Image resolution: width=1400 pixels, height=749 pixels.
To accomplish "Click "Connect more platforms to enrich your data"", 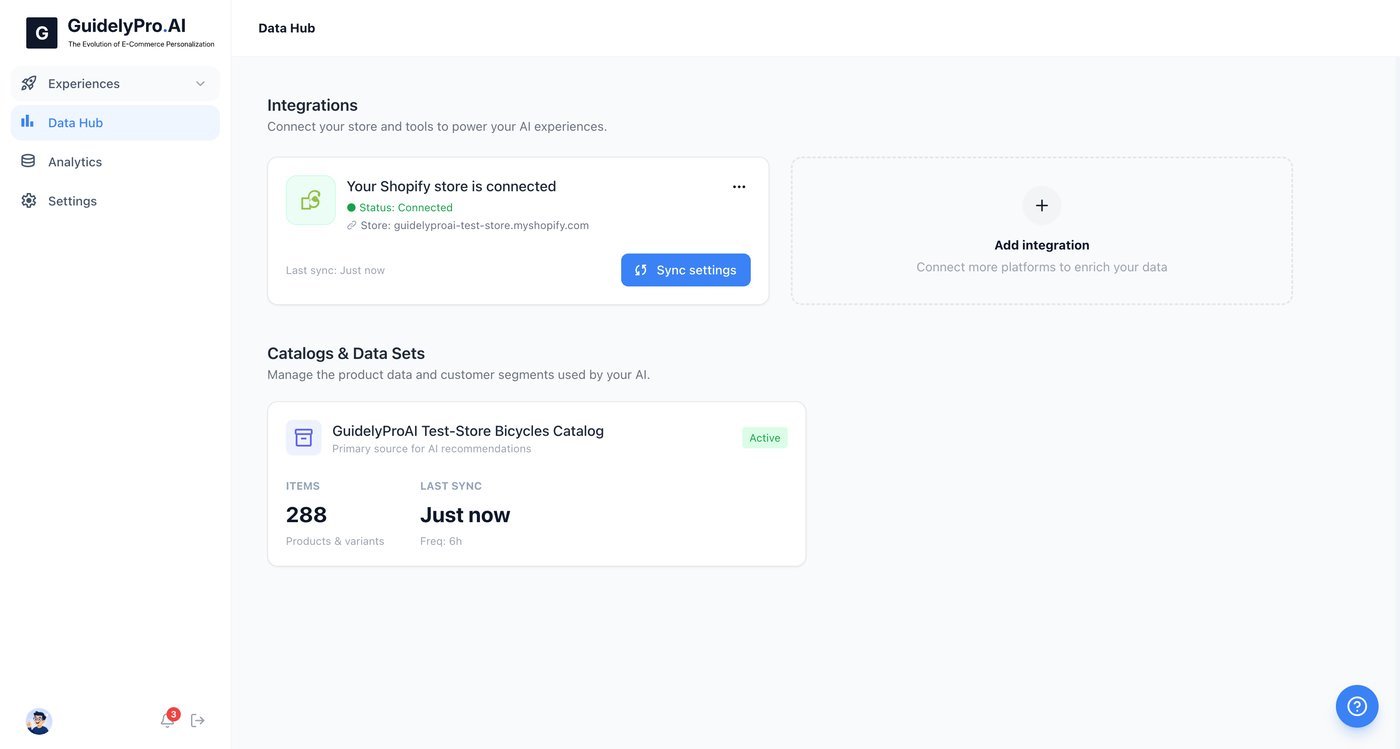I will coord(1042,267).
